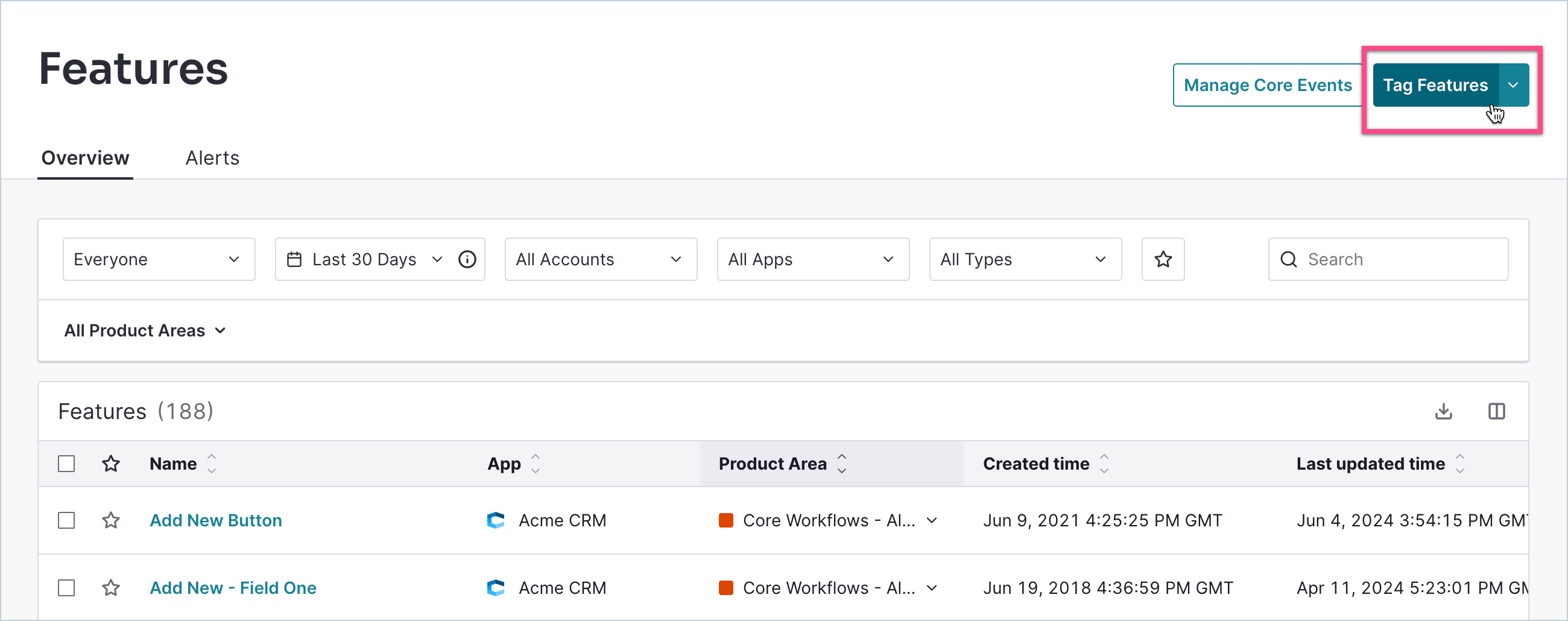Screen dimensions: 1568x621
Task: Open the All Accounts dropdown
Action: (600, 259)
